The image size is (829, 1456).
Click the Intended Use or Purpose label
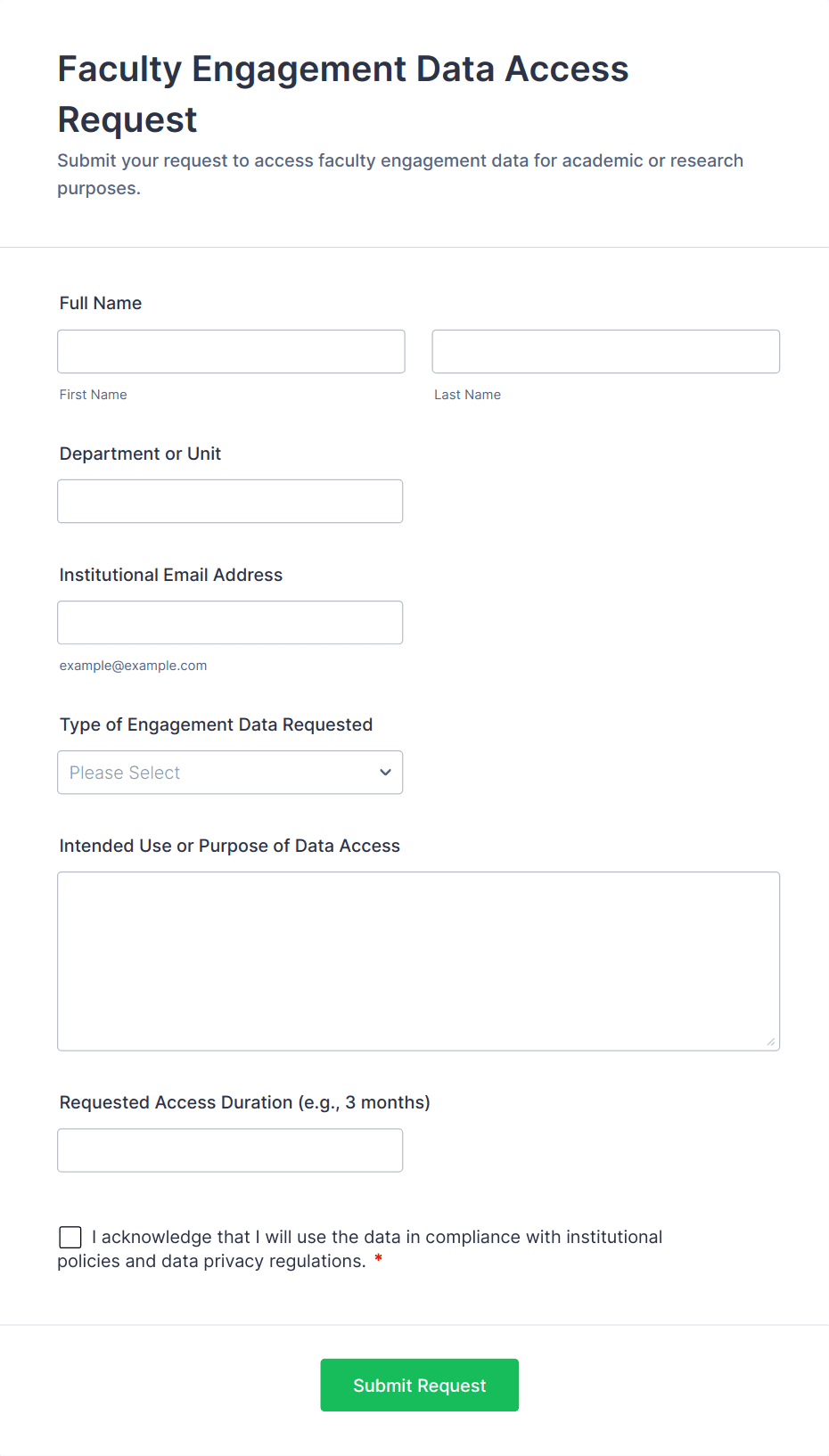(x=229, y=846)
